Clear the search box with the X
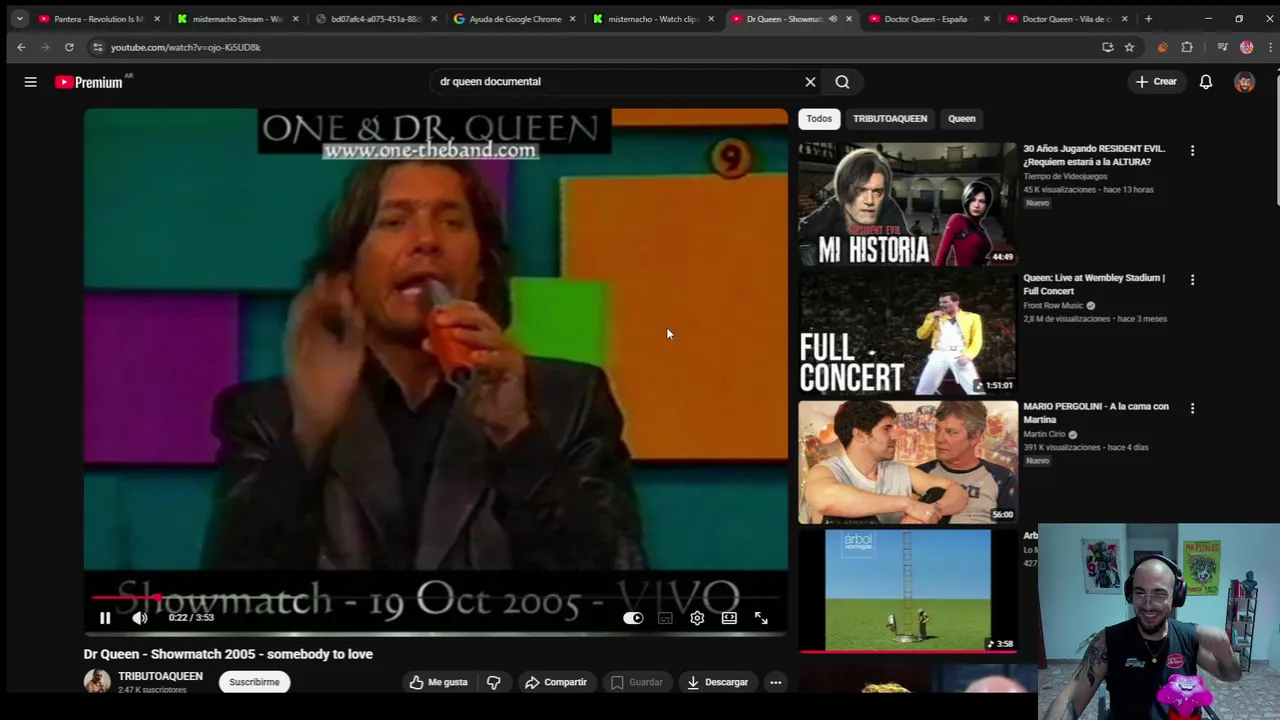Screen dimensions: 1280x720 click(x=810, y=82)
